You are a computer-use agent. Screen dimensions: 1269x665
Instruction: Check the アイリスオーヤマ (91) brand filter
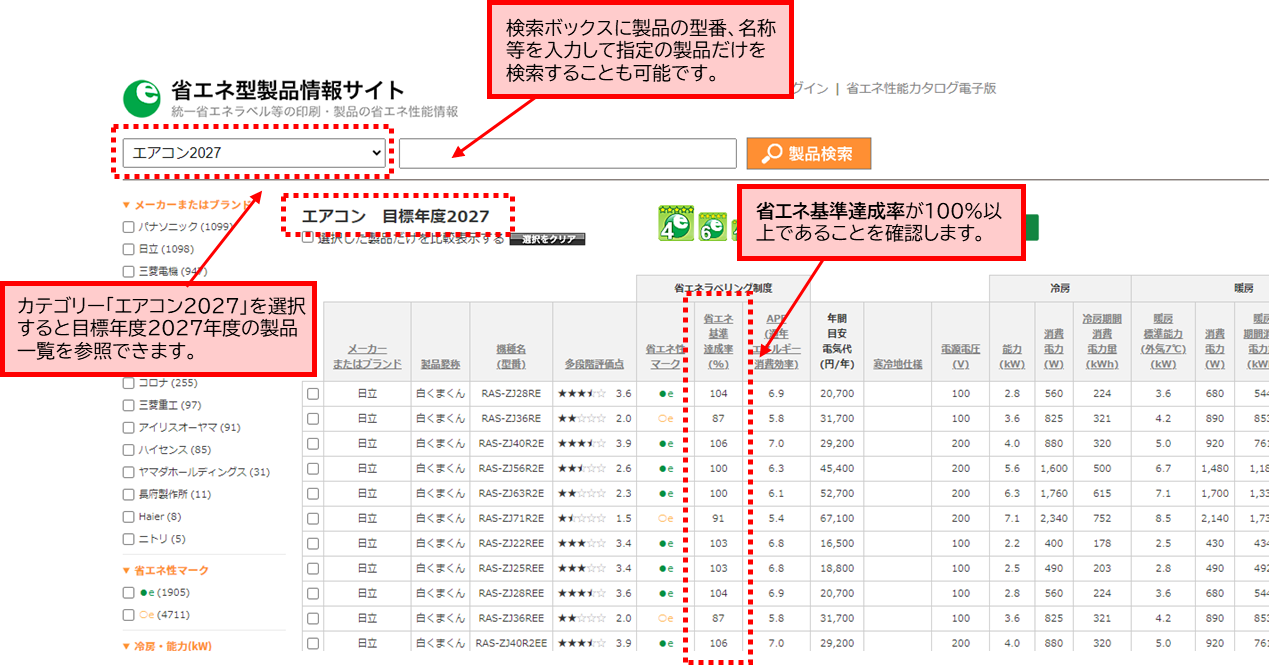[128, 427]
